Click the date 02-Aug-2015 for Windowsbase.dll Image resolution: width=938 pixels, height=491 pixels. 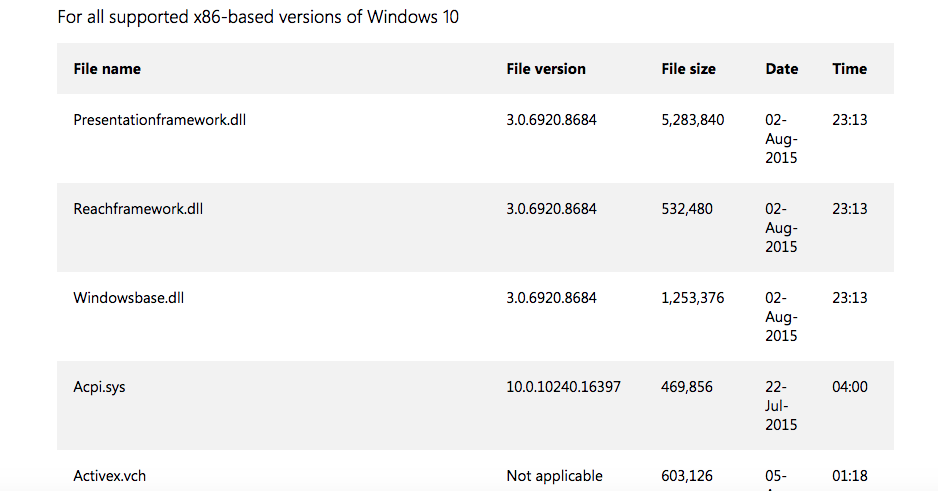781,317
